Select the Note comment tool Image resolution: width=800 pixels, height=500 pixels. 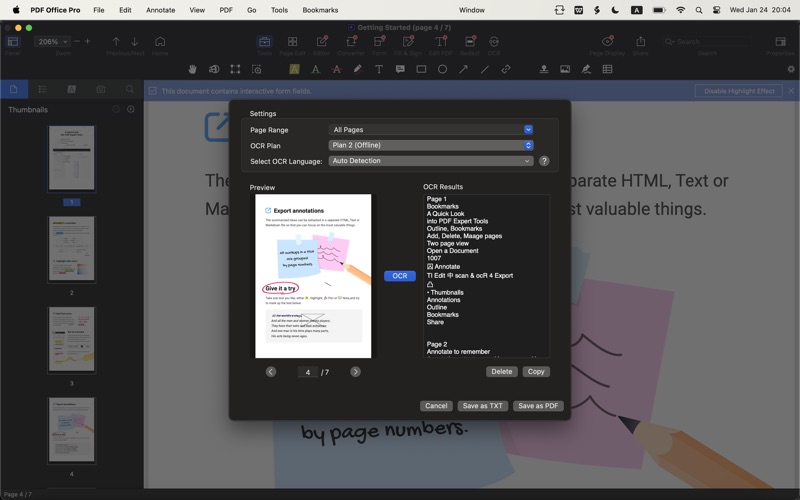pyautogui.click(x=400, y=69)
